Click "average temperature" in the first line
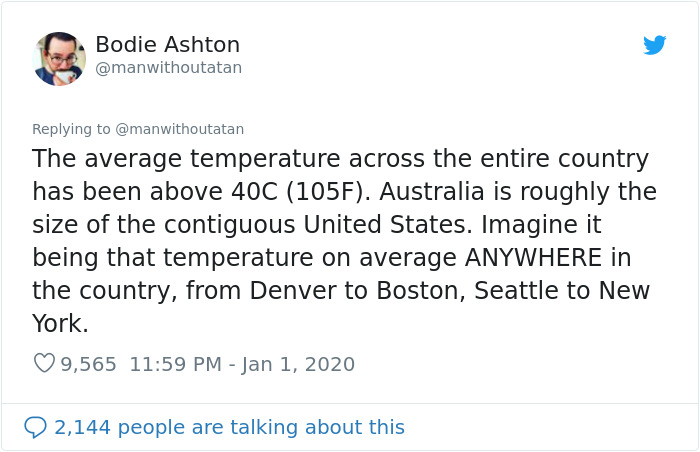The width and height of the screenshot is (700, 452). point(207,158)
